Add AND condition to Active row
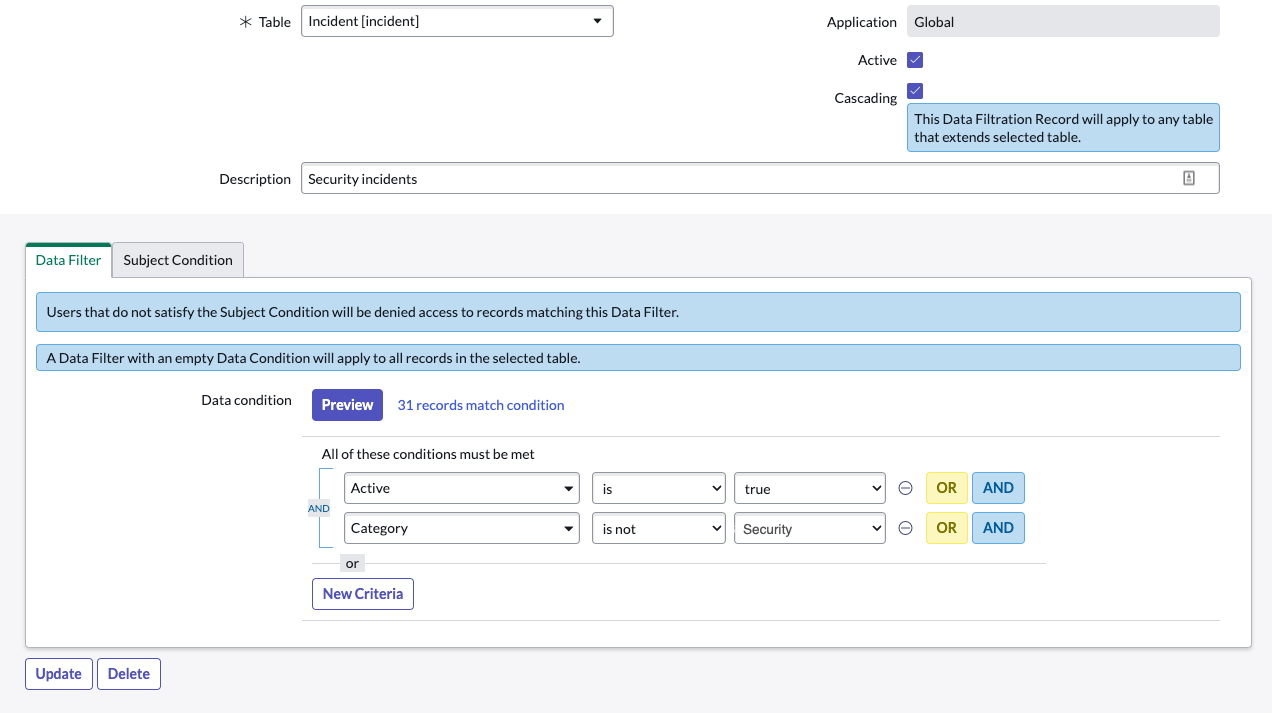The width and height of the screenshot is (1272, 713). click(x=998, y=488)
